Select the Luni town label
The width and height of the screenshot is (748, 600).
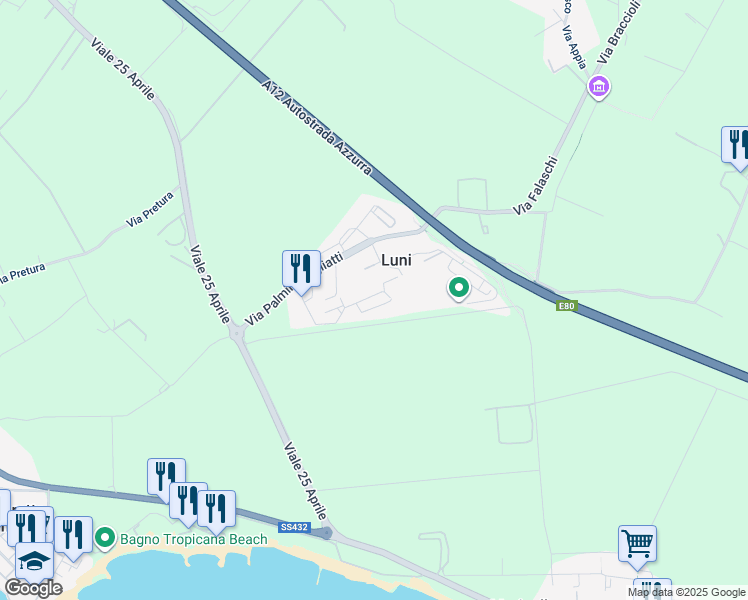click(x=396, y=260)
